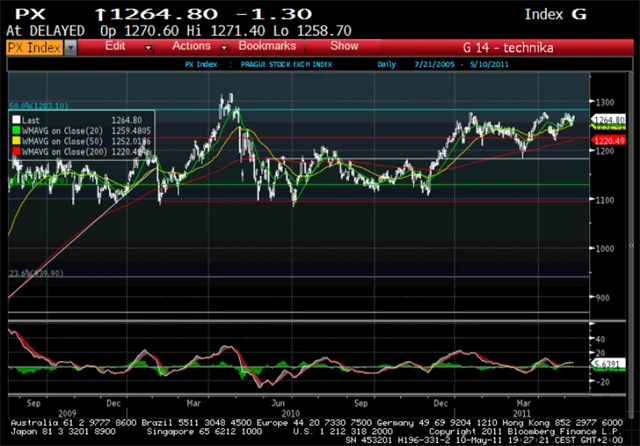Click the 7/21/2005 start date

(x=434, y=64)
